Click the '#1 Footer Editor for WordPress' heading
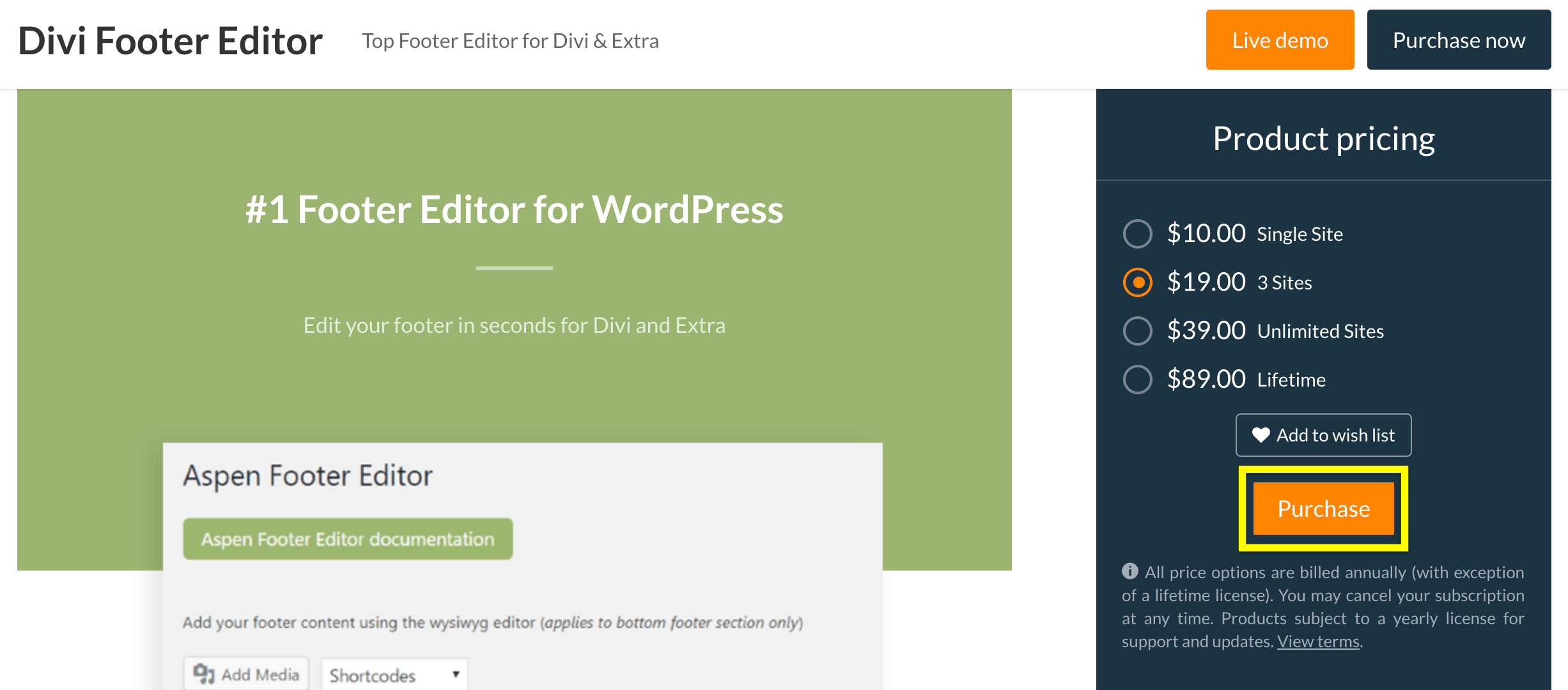This screenshot has height=690, width=1568. (515, 210)
